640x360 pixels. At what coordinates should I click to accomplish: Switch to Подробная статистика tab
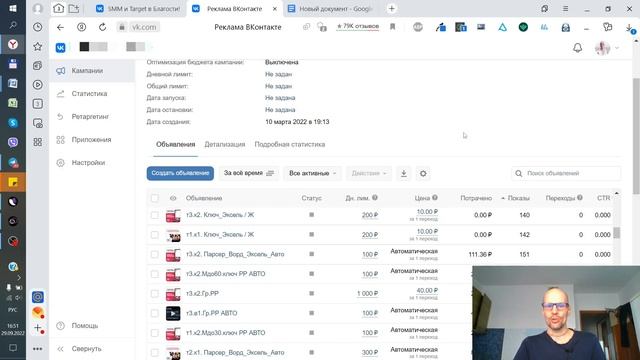(x=290, y=144)
